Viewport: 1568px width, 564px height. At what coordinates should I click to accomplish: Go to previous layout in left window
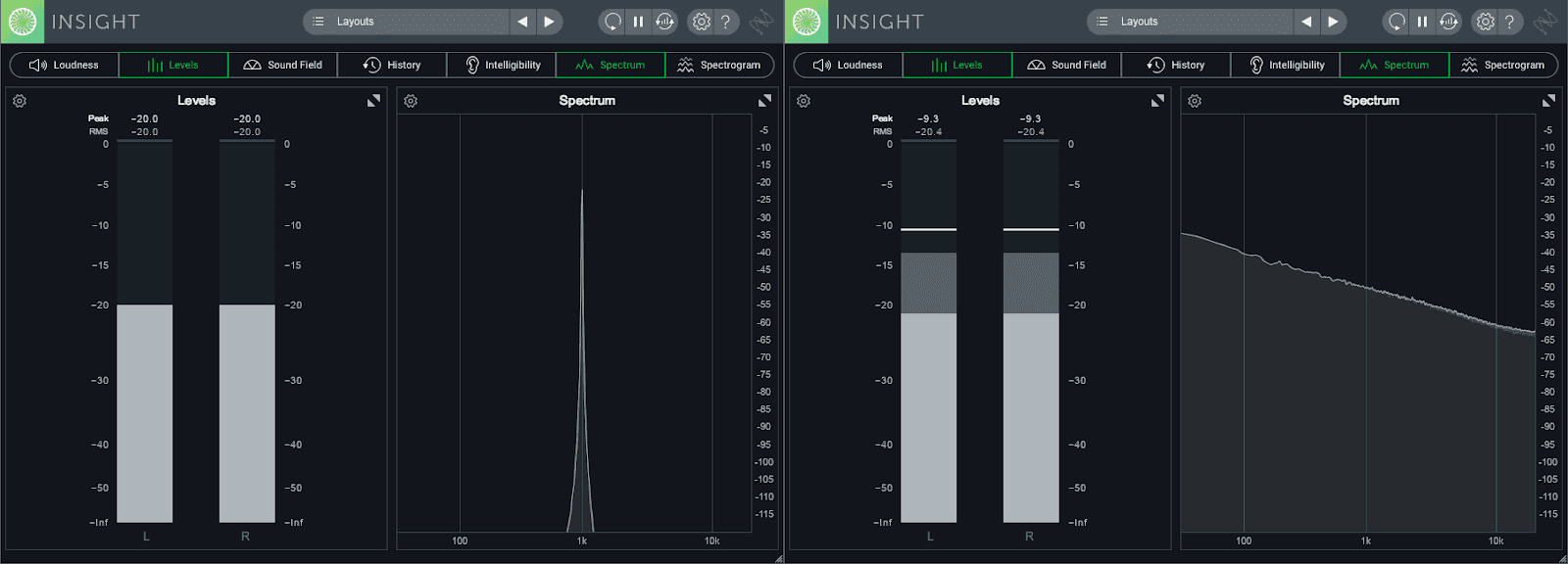pos(522,22)
